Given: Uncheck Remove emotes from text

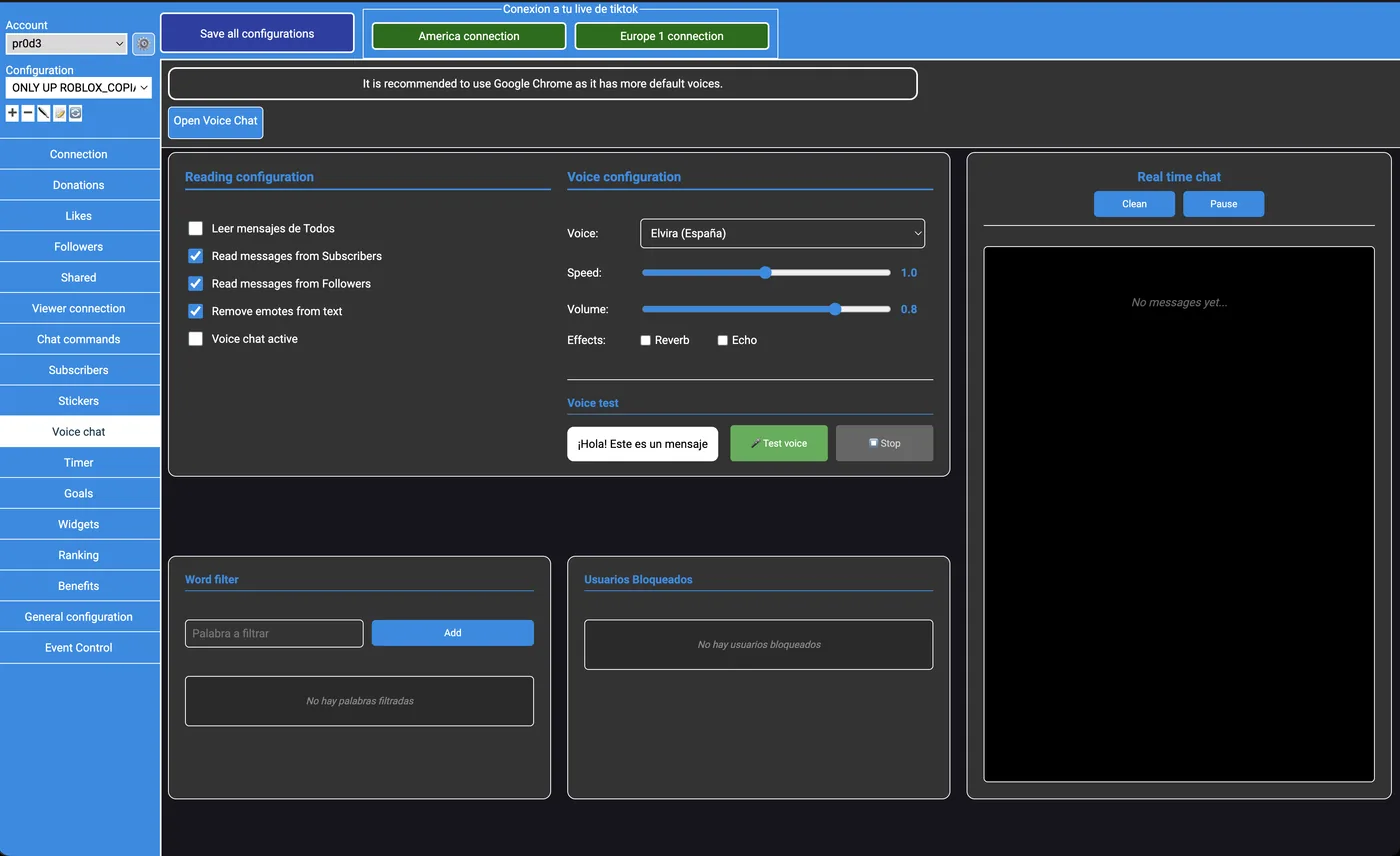Looking at the screenshot, I should pos(196,311).
